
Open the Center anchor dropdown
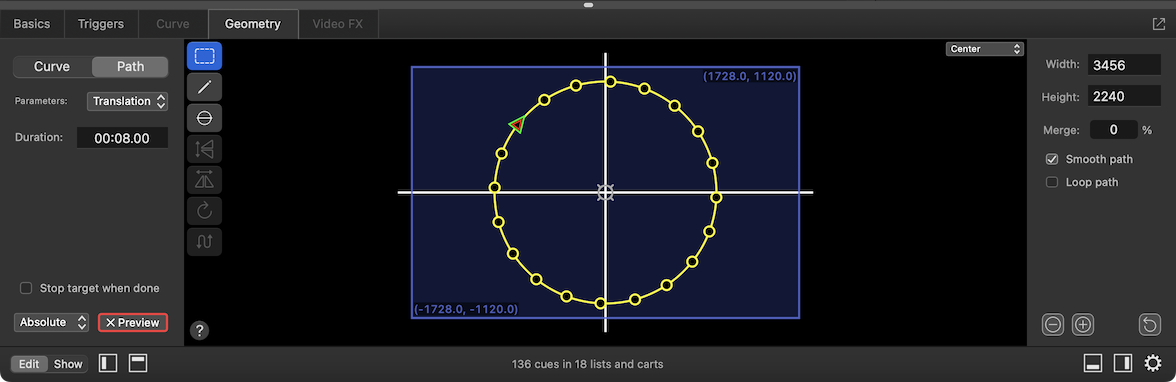(x=985, y=49)
